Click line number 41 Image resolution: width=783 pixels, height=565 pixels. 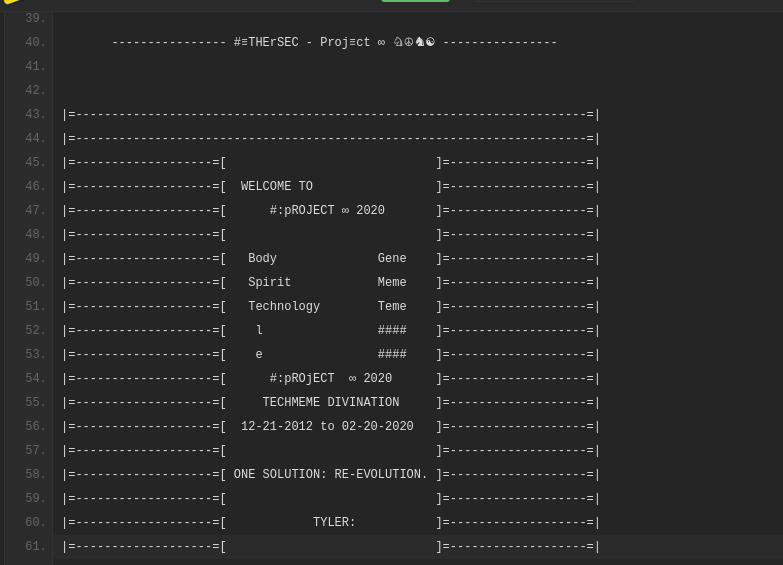35,66
